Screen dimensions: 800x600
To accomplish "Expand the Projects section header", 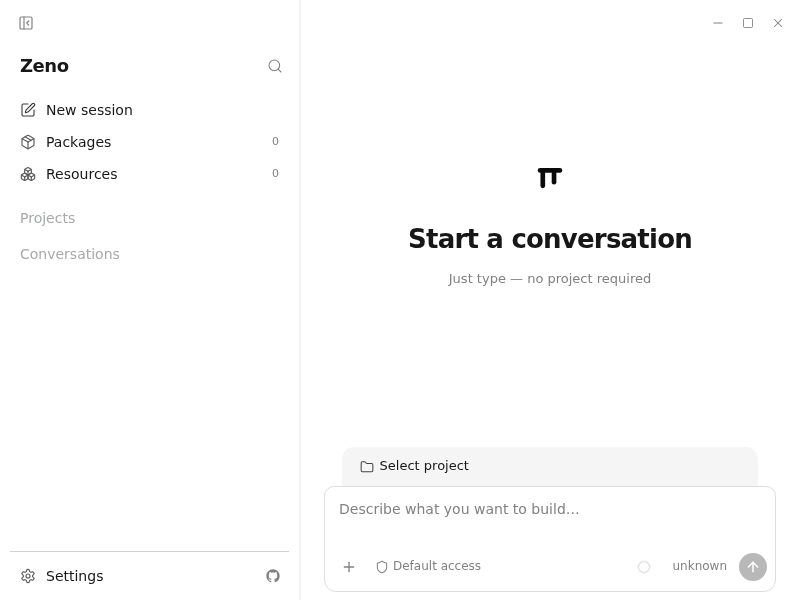I will pos(47,218).
